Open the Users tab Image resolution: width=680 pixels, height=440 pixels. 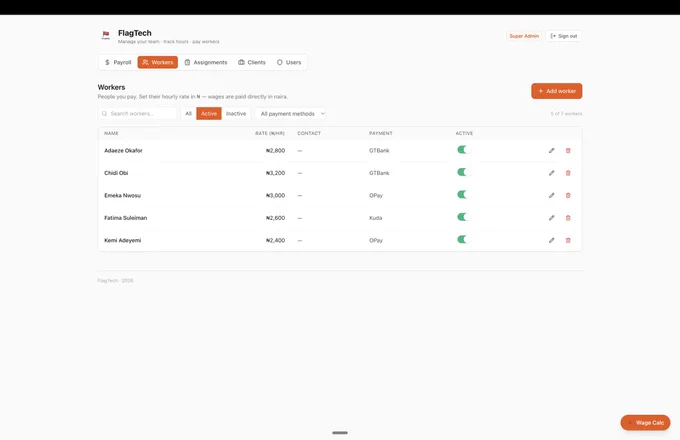289,62
